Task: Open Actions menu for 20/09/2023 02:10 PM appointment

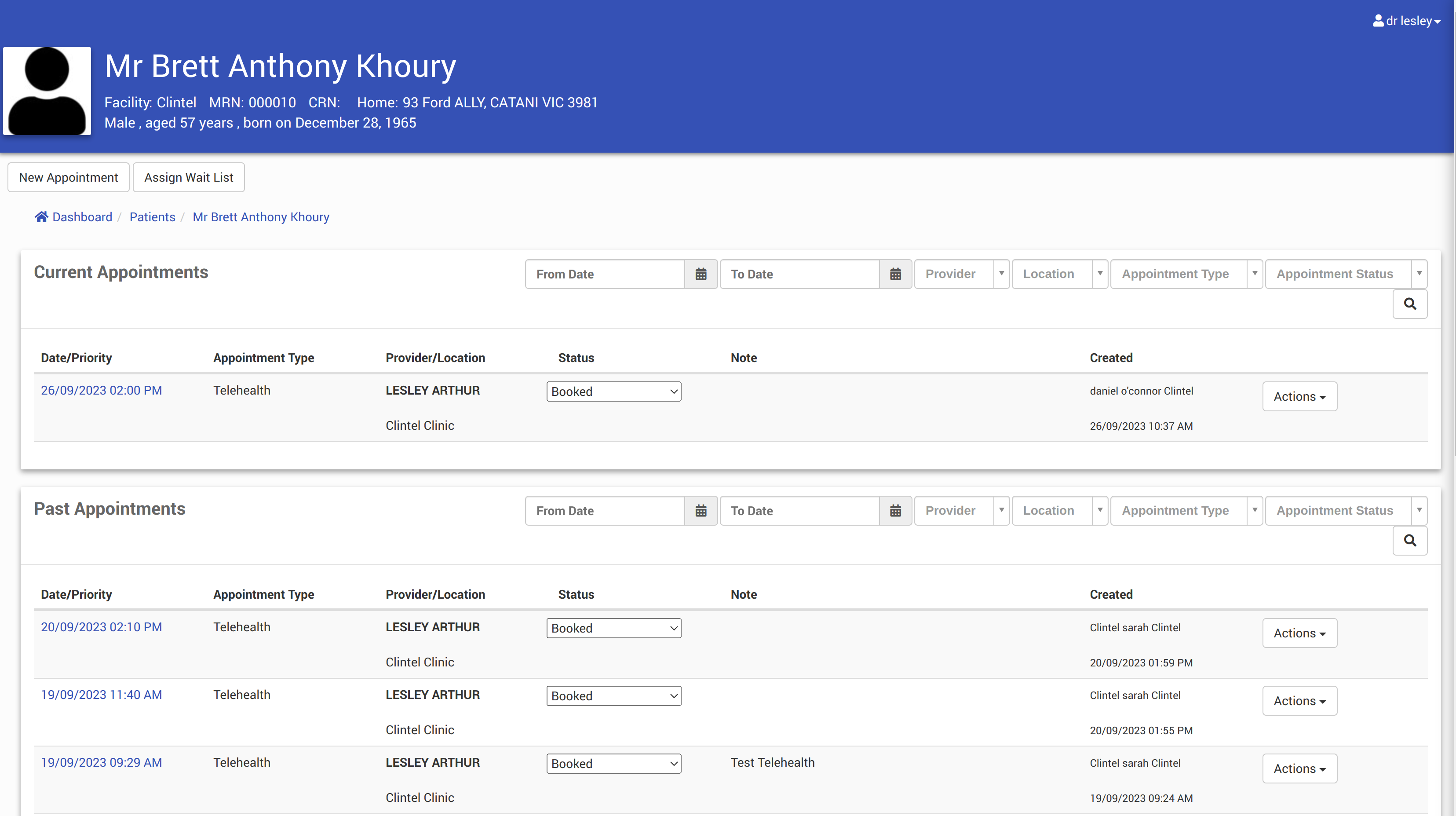Action: 1299,633
